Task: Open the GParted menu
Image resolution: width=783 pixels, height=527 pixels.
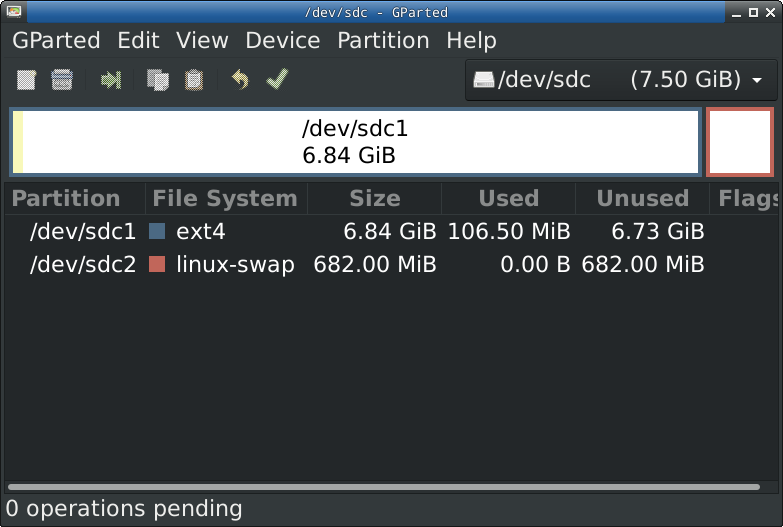Action: coord(56,40)
